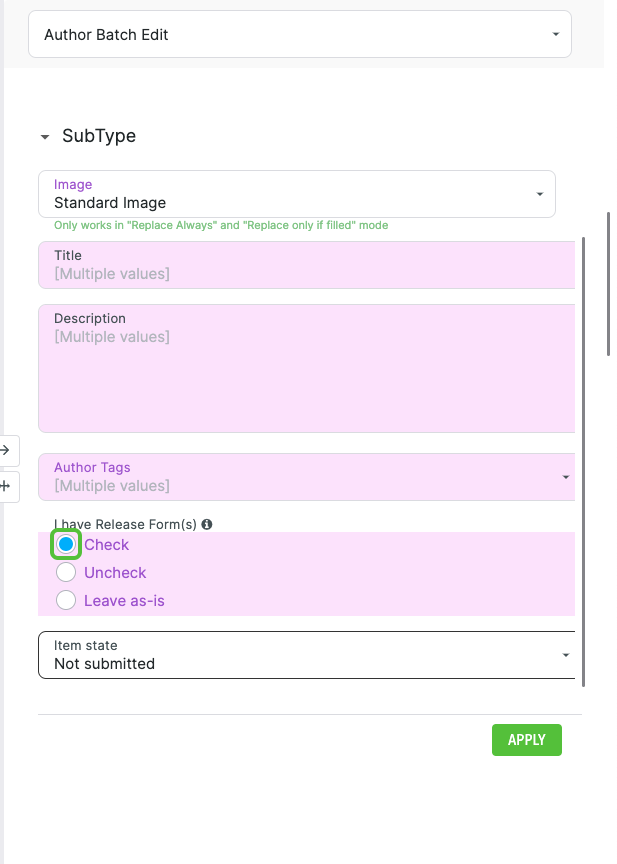Open the Author Batch Edit dropdown
The image size is (617, 864).
[299, 35]
